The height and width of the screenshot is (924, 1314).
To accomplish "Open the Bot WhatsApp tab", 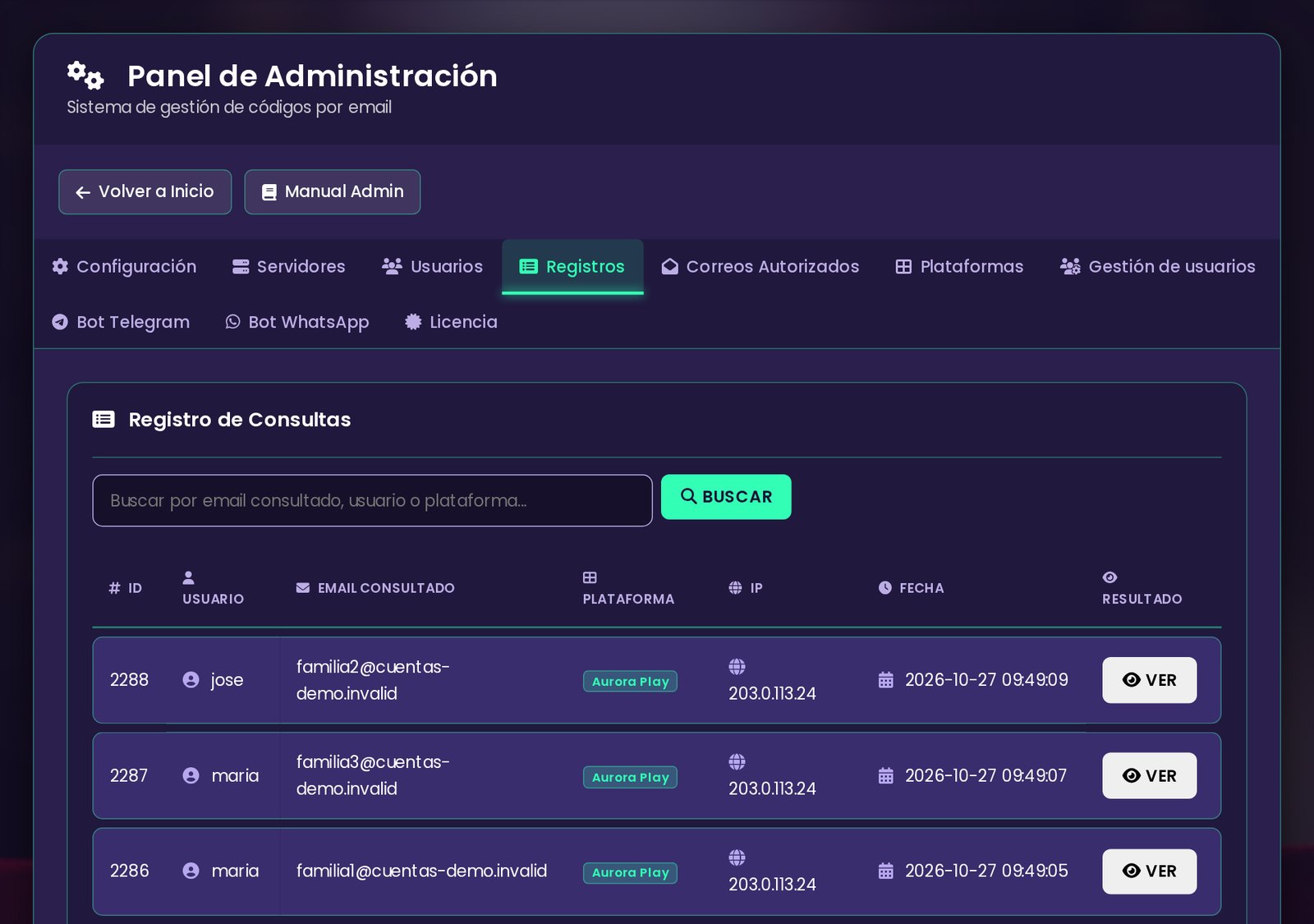I will point(297,322).
